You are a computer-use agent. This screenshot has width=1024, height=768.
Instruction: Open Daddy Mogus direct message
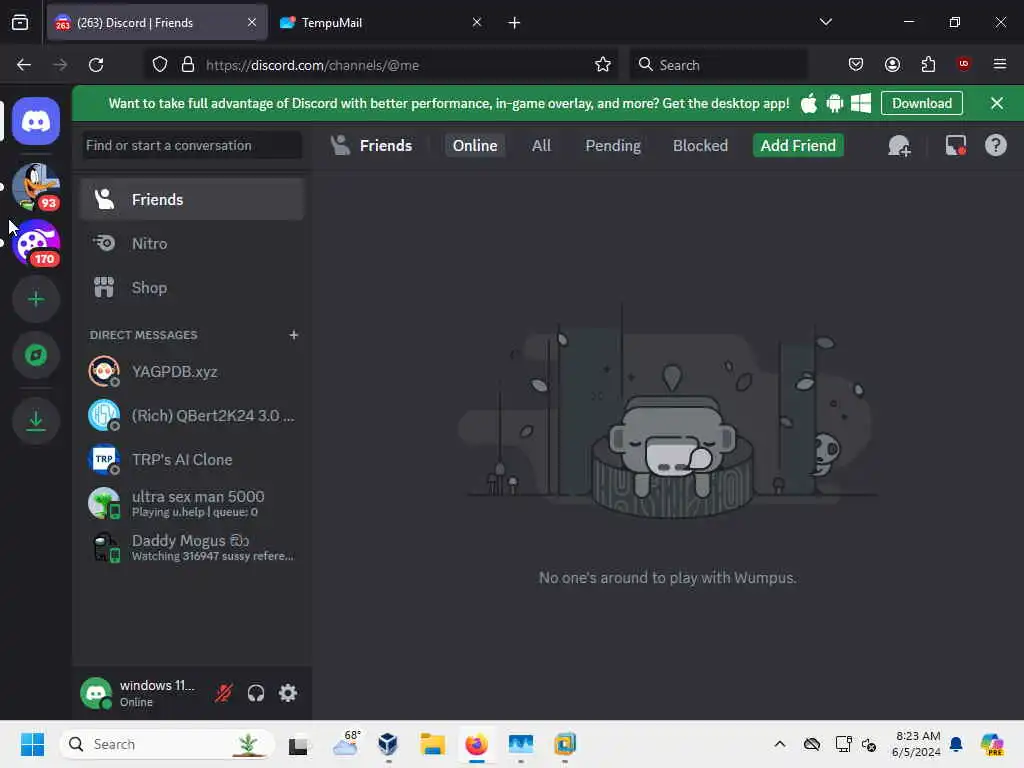tap(193, 547)
